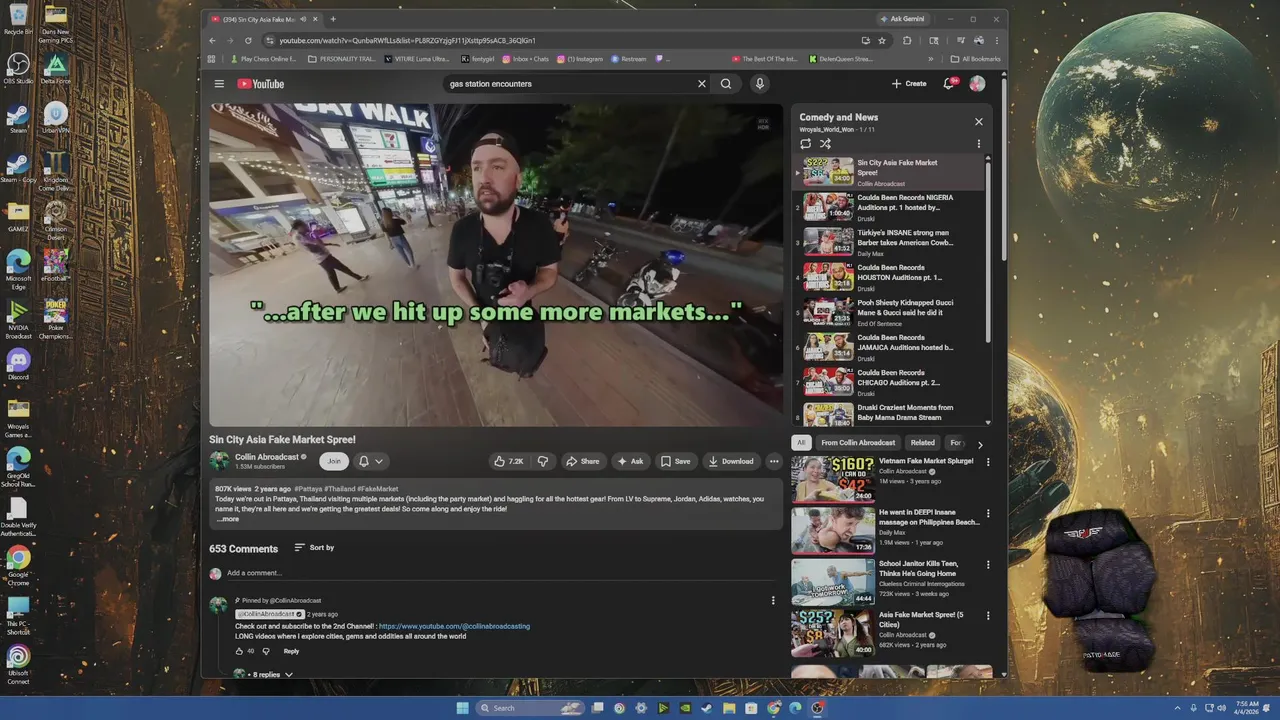Image resolution: width=1280 pixels, height=720 pixels.
Task: Open the subscription notification bell dropdown
Action: 371,461
